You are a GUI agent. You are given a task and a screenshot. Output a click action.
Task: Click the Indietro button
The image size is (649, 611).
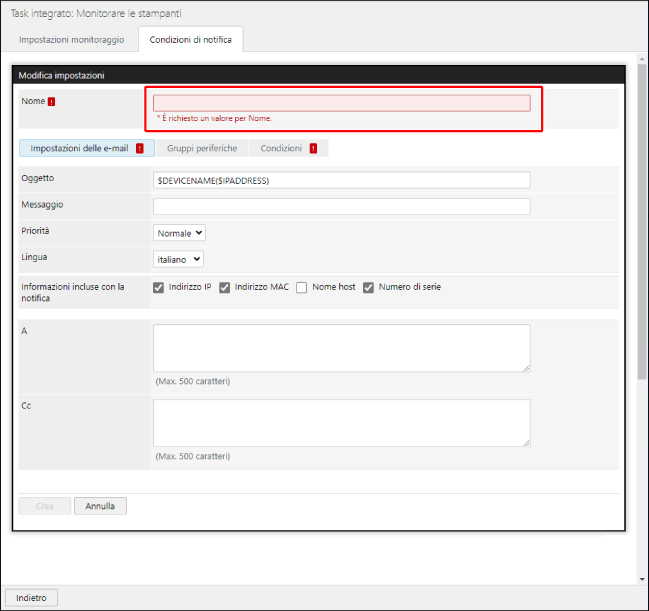pos(31,597)
